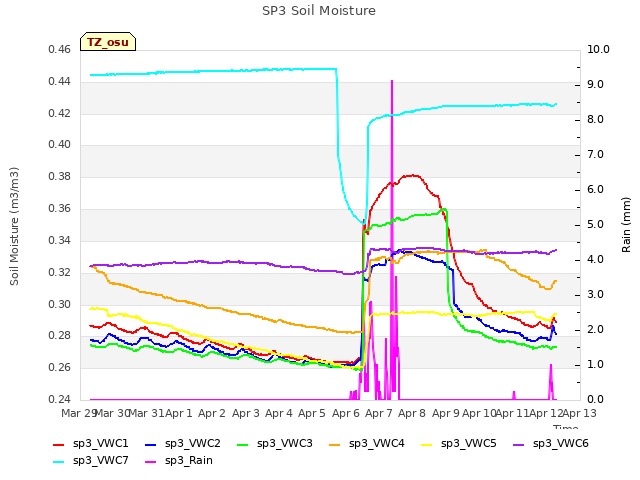Click the red sp3_VWC1 legend swatch

pyautogui.click(x=59, y=445)
